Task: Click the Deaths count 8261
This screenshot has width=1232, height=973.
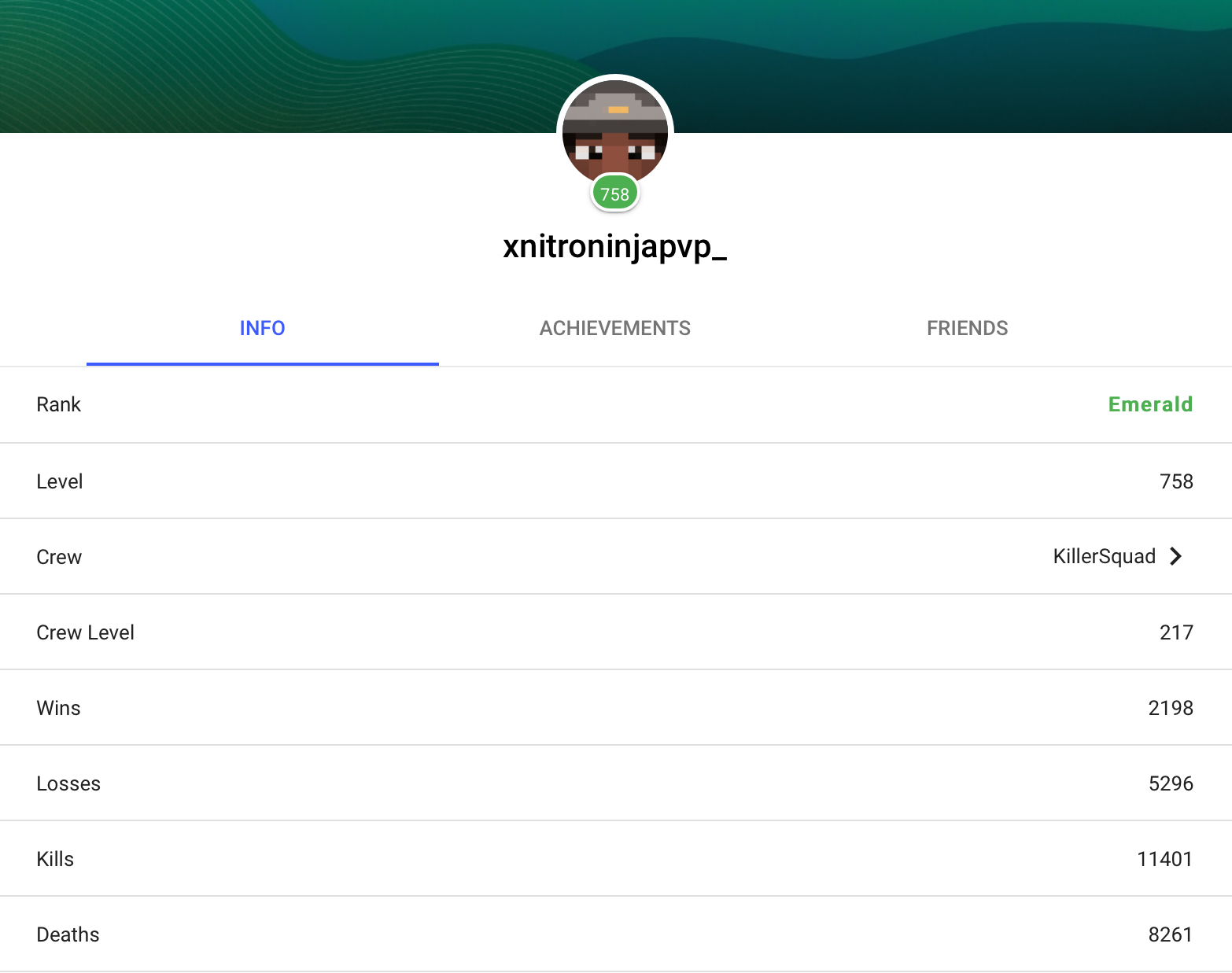Action: pyautogui.click(x=1171, y=934)
